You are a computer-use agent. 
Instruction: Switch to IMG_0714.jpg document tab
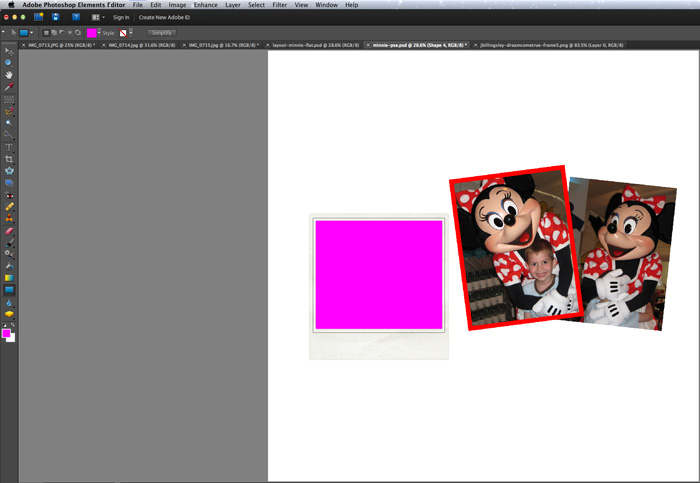coord(139,45)
